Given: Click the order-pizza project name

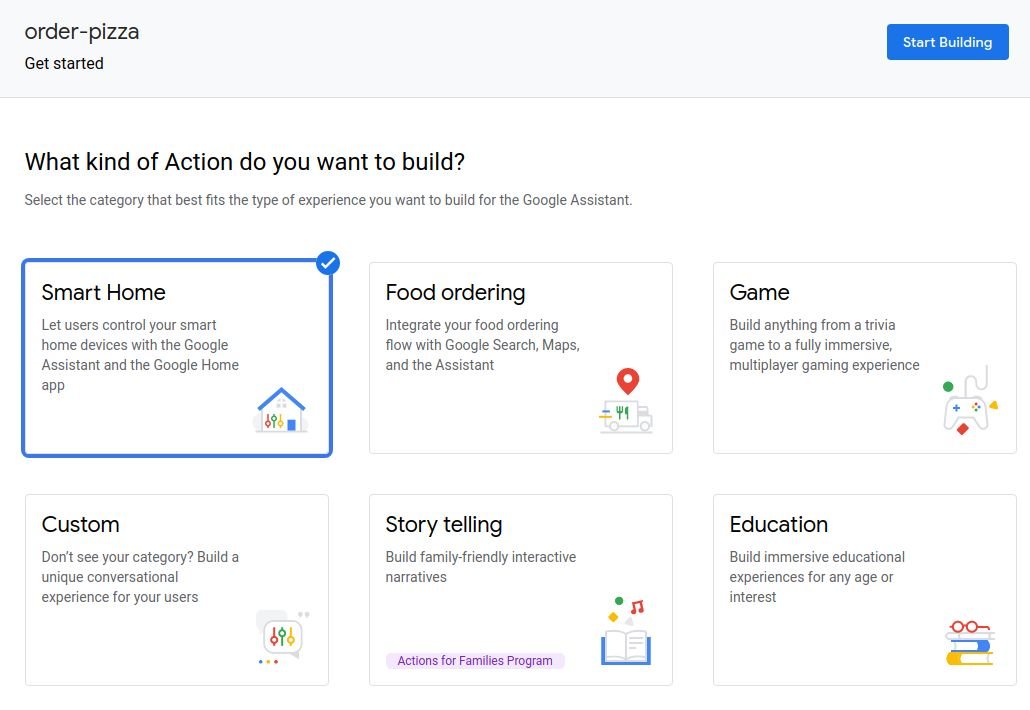Looking at the screenshot, I should [x=81, y=32].
